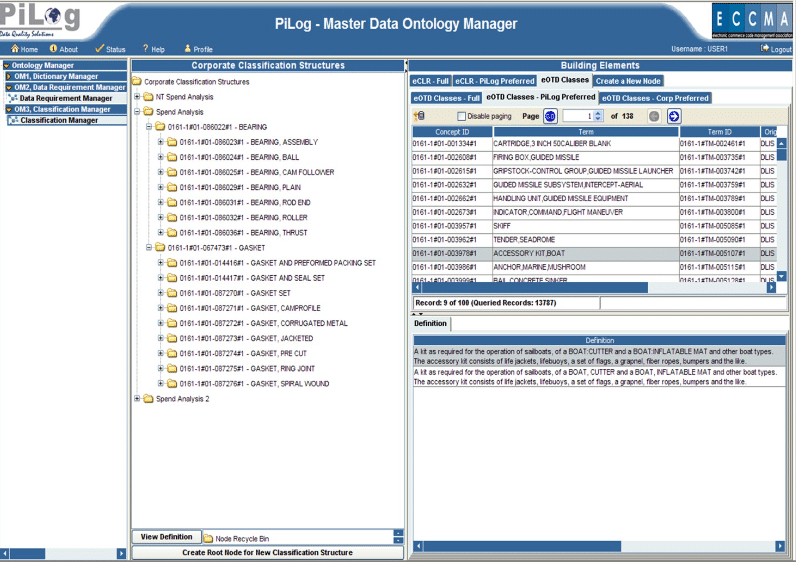
Task: Open the Profile person icon
Action: pos(187,49)
